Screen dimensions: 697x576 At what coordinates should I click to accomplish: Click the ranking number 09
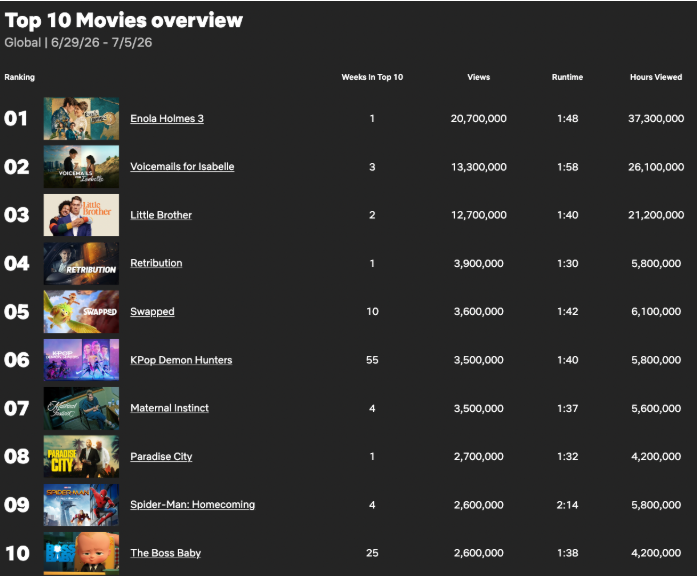point(16,505)
